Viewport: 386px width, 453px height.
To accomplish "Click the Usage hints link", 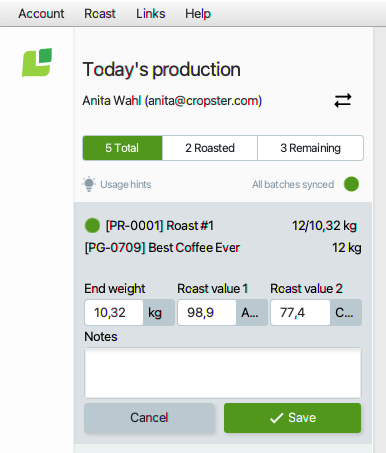I will click(x=126, y=184).
